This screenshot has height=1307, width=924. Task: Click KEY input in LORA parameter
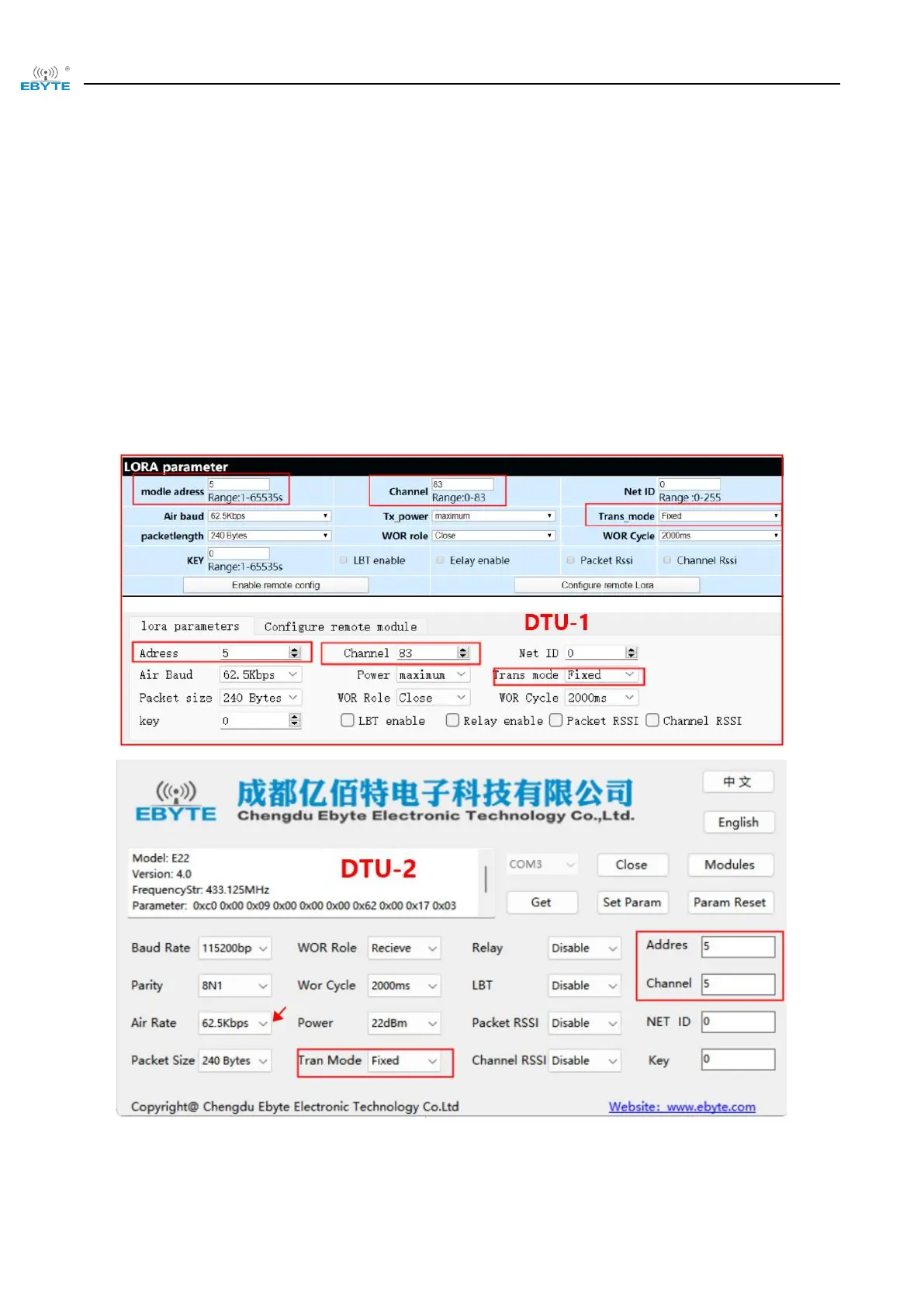tap(239, 553)
